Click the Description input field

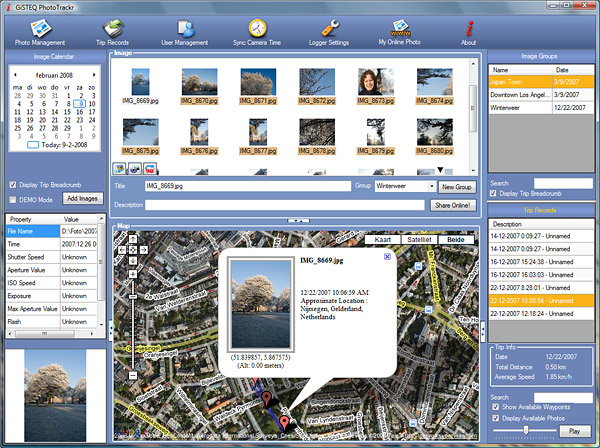coord(285,205)
